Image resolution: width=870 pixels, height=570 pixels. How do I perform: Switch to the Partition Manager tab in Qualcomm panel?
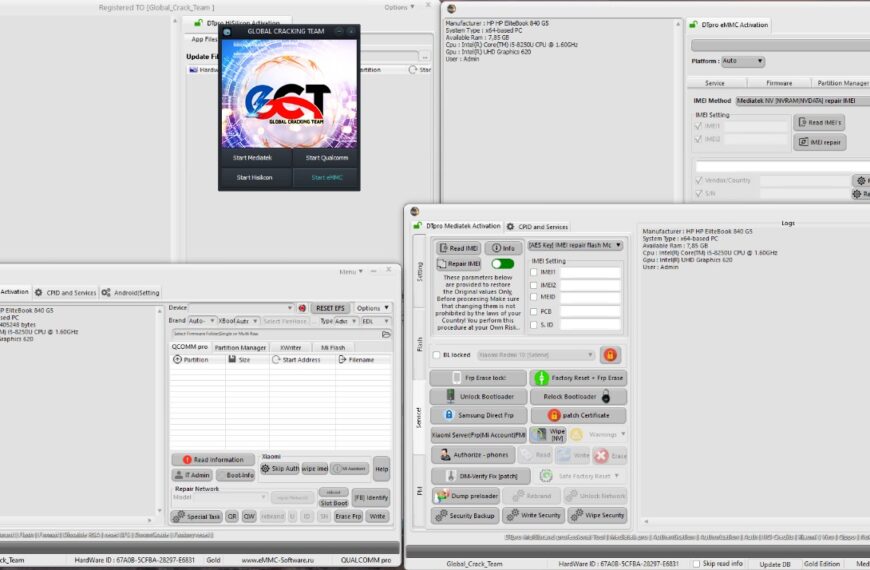coord(240,347)
